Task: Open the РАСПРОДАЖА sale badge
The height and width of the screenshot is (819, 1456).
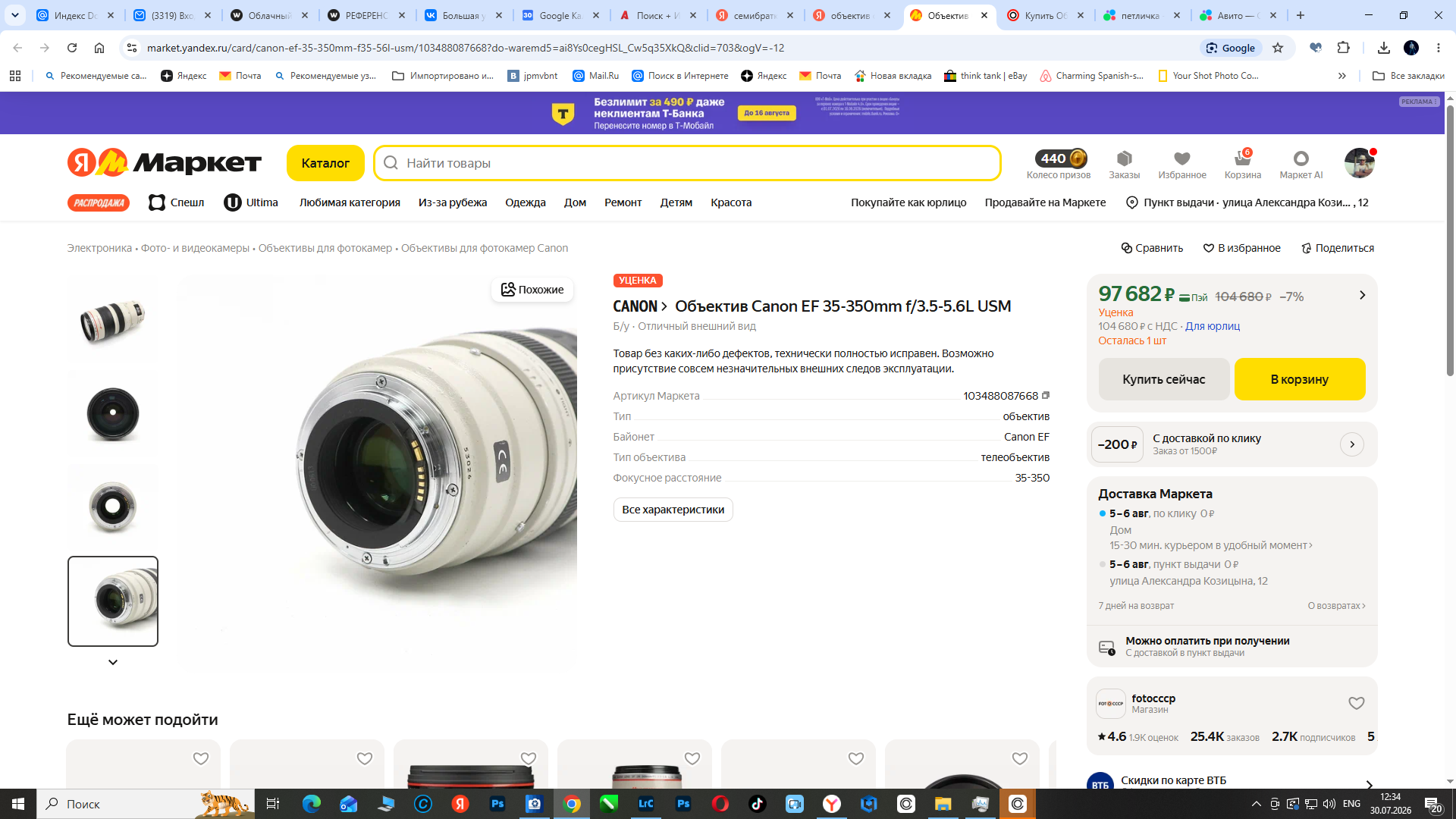Action: (99, 202)
